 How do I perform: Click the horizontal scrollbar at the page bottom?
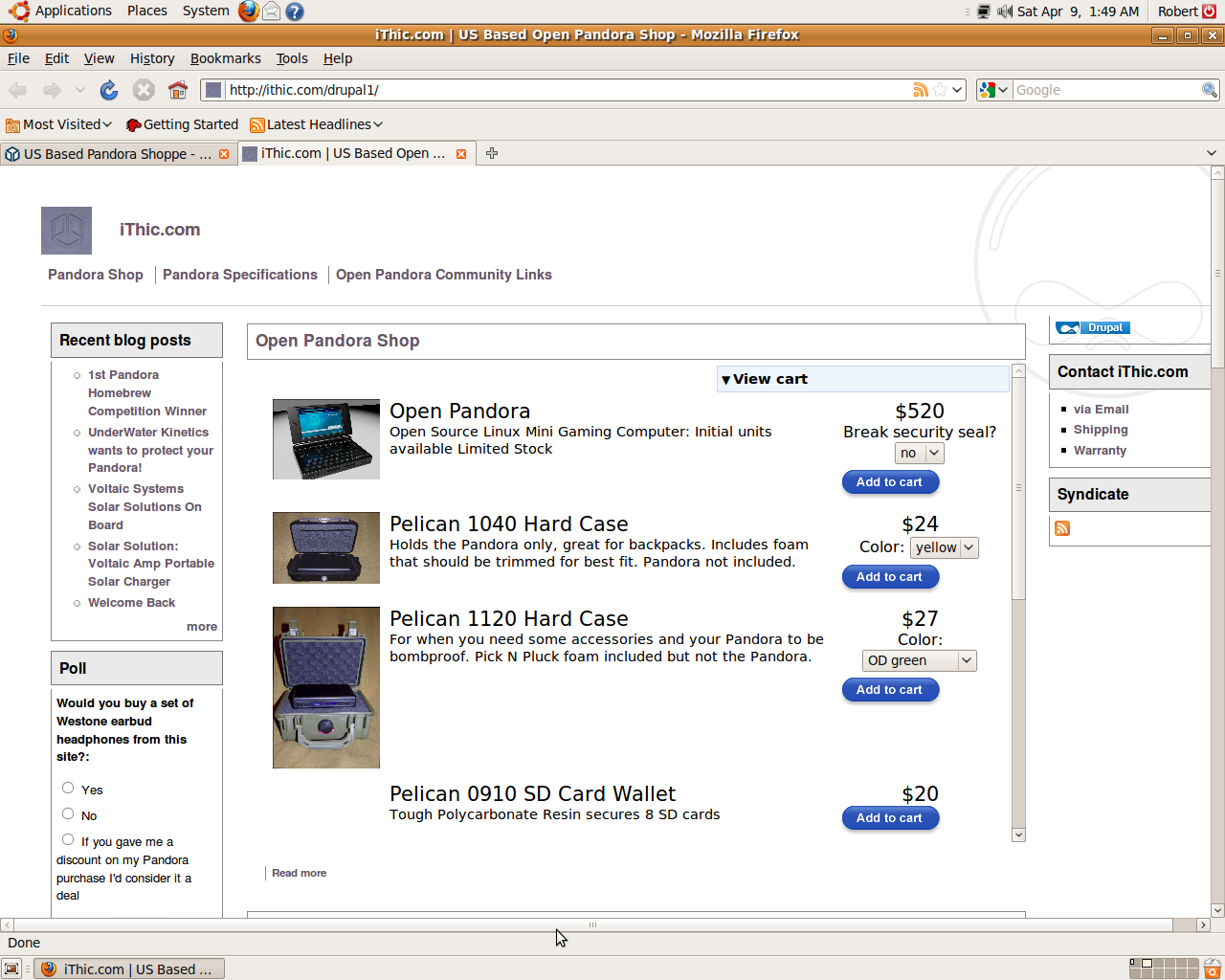[592, 925]
